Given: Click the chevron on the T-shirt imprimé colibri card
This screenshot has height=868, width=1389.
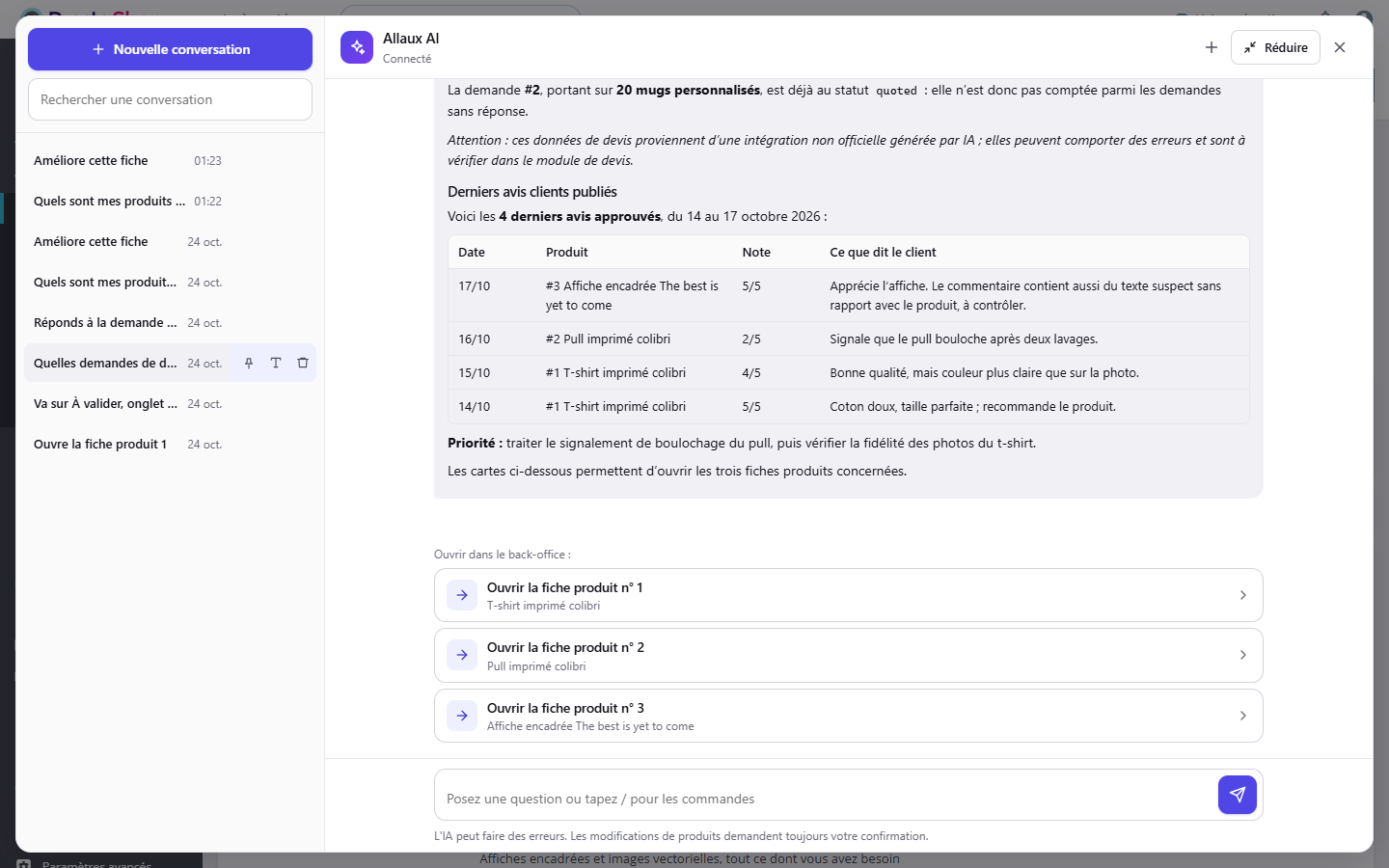Looking at the screenshot, I should point(1243,595).
